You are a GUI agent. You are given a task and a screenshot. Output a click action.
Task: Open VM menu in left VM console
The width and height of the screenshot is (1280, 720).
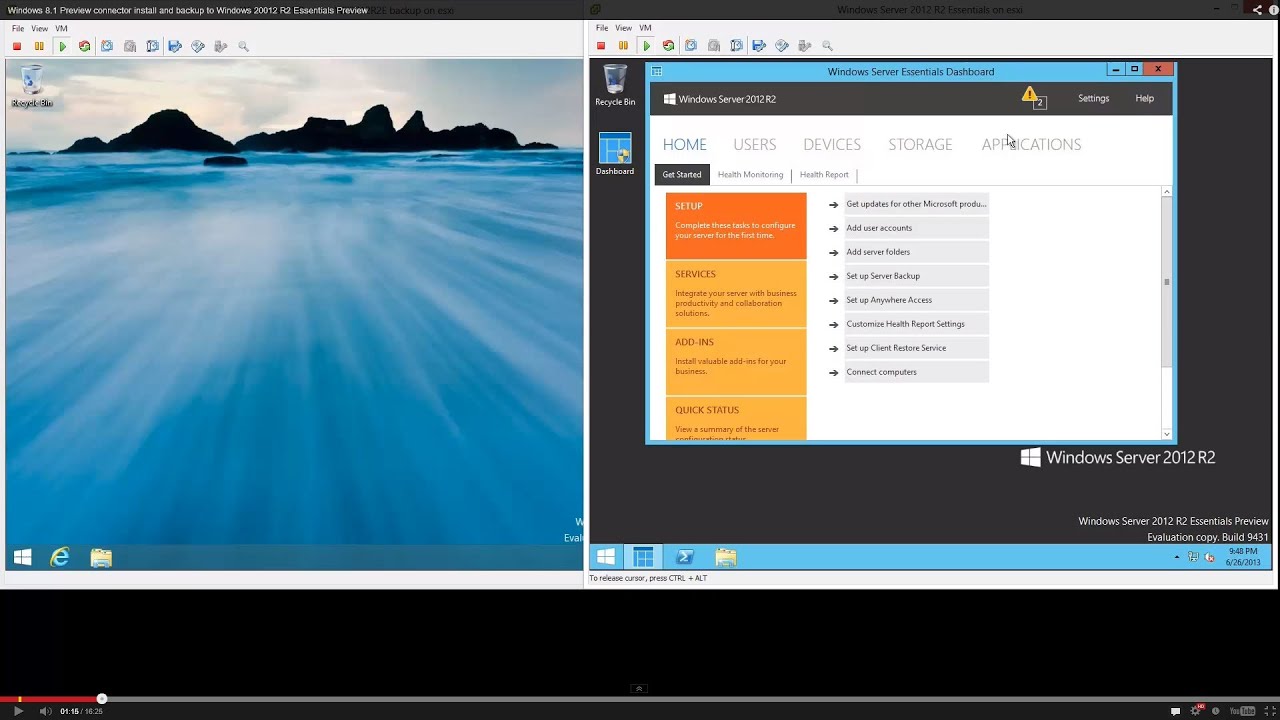62,29
